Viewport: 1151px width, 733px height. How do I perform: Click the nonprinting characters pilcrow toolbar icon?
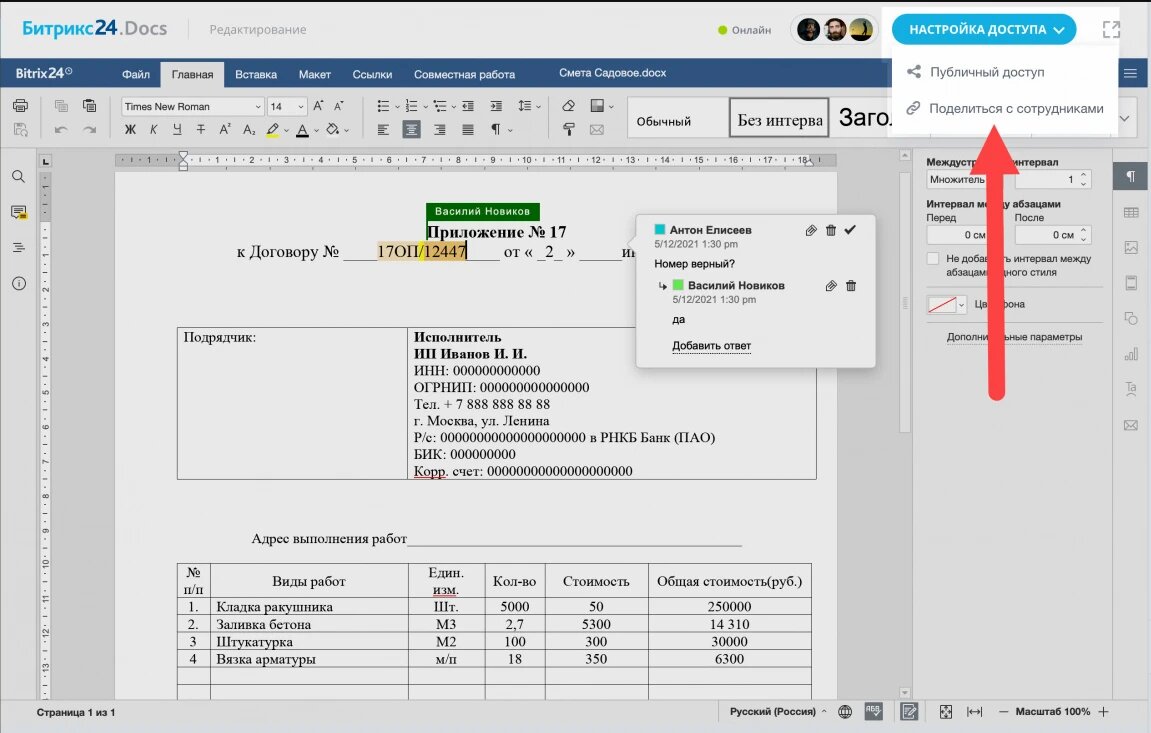pos(495,130)
